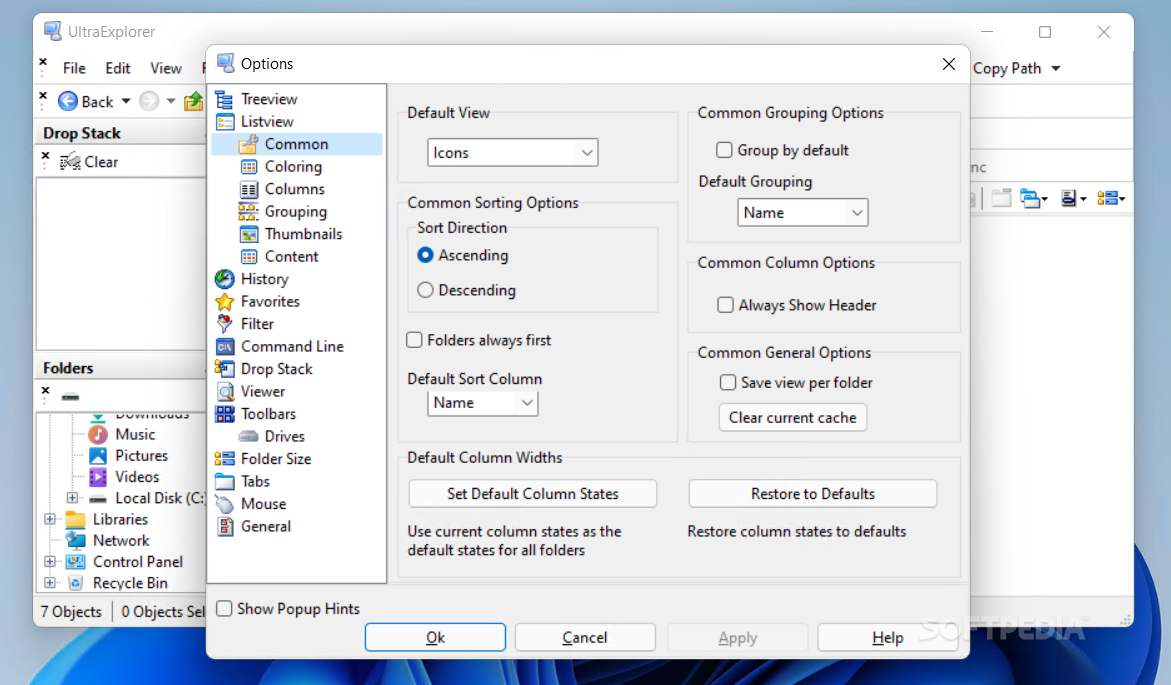
Task: Click Clear current cache button
Action: (x=792, y=418)
